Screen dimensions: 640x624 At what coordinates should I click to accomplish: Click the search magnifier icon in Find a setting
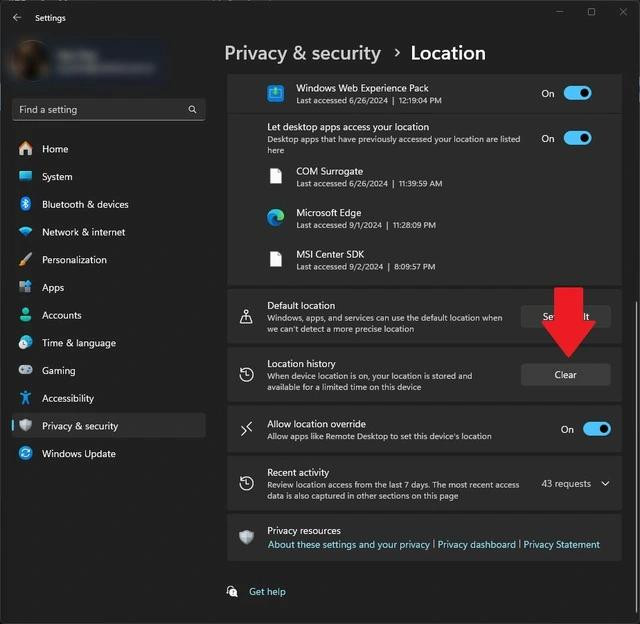point(191,109)
